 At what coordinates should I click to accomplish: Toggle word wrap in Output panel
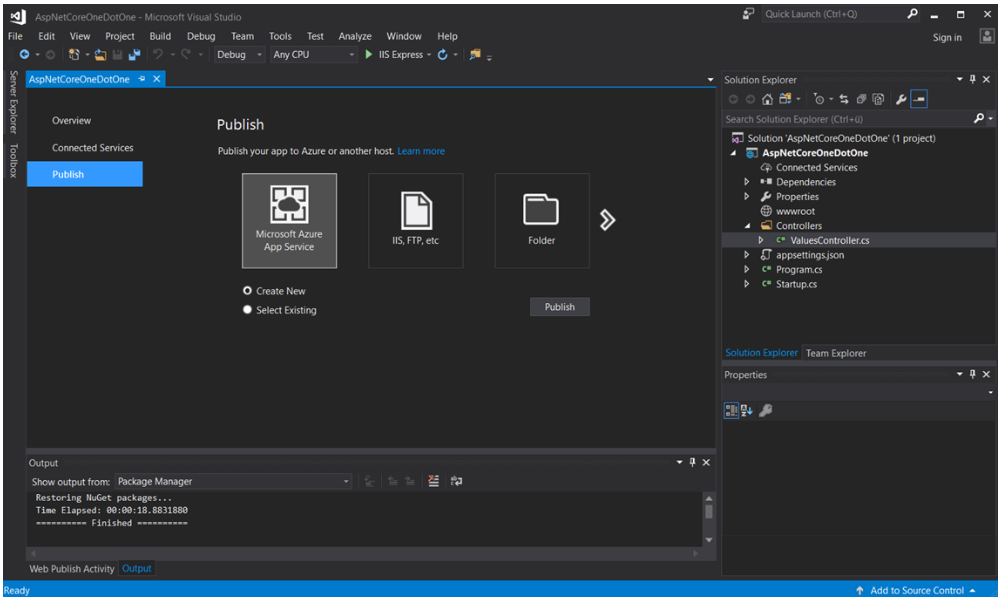456,482
